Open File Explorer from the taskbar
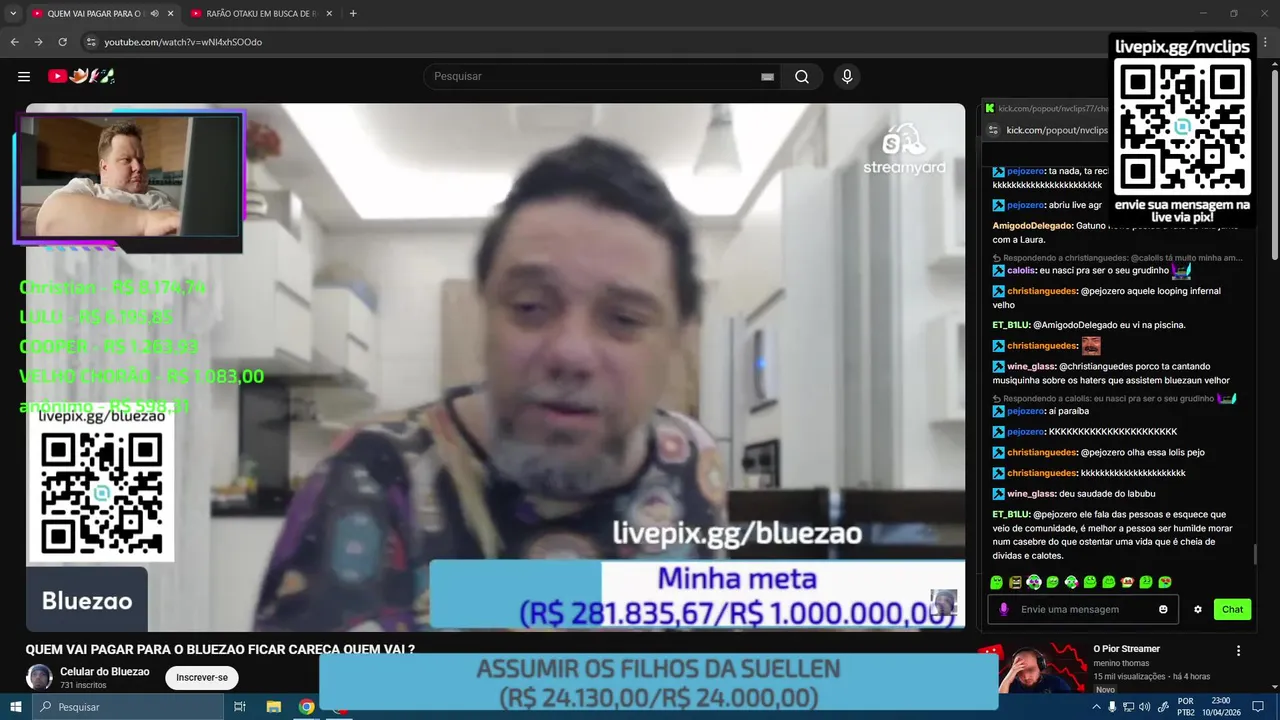Screen dimensions: 1280x720 click(x=273, y=707)
